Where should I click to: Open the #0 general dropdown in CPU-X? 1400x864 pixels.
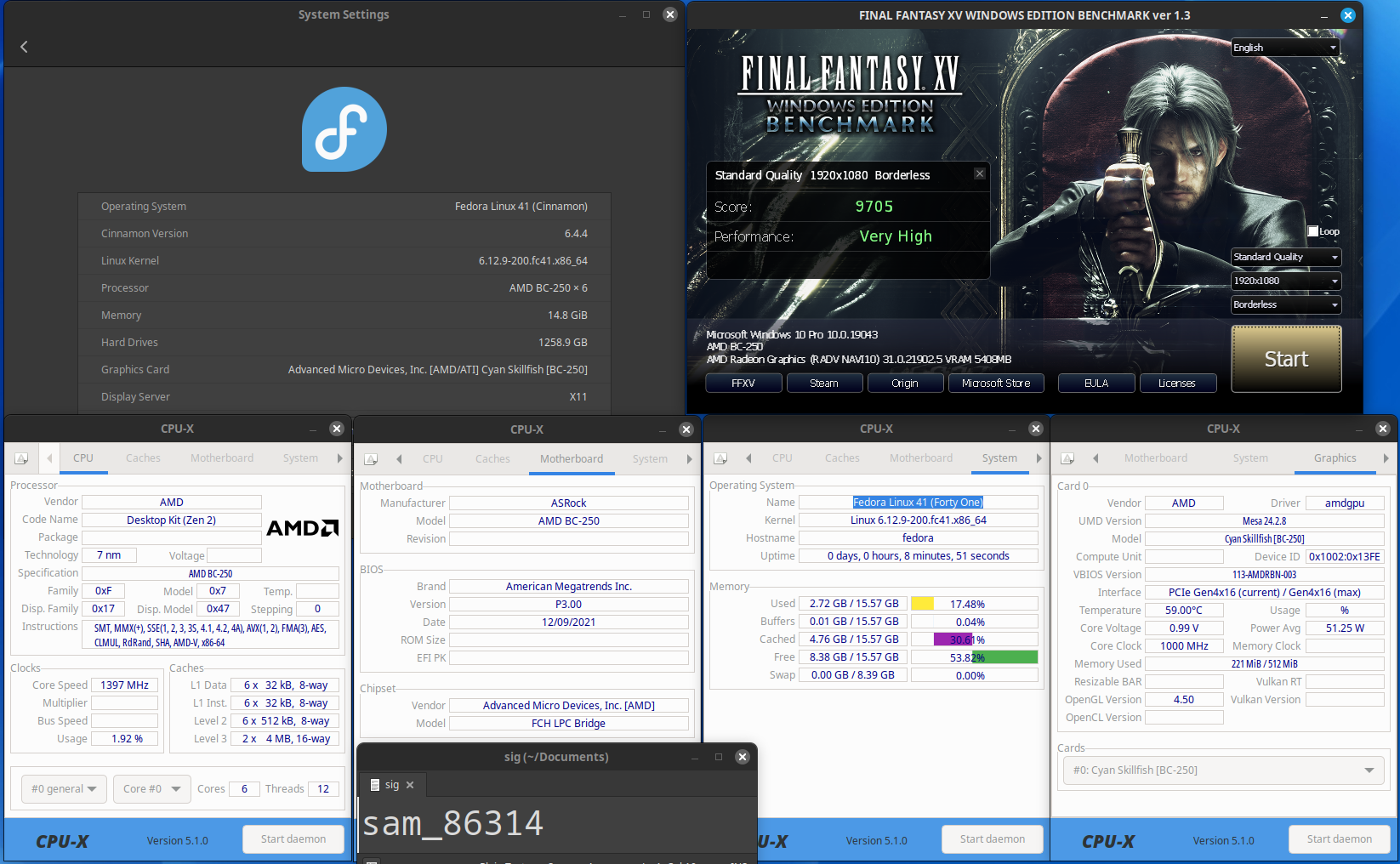coord(64,789)
